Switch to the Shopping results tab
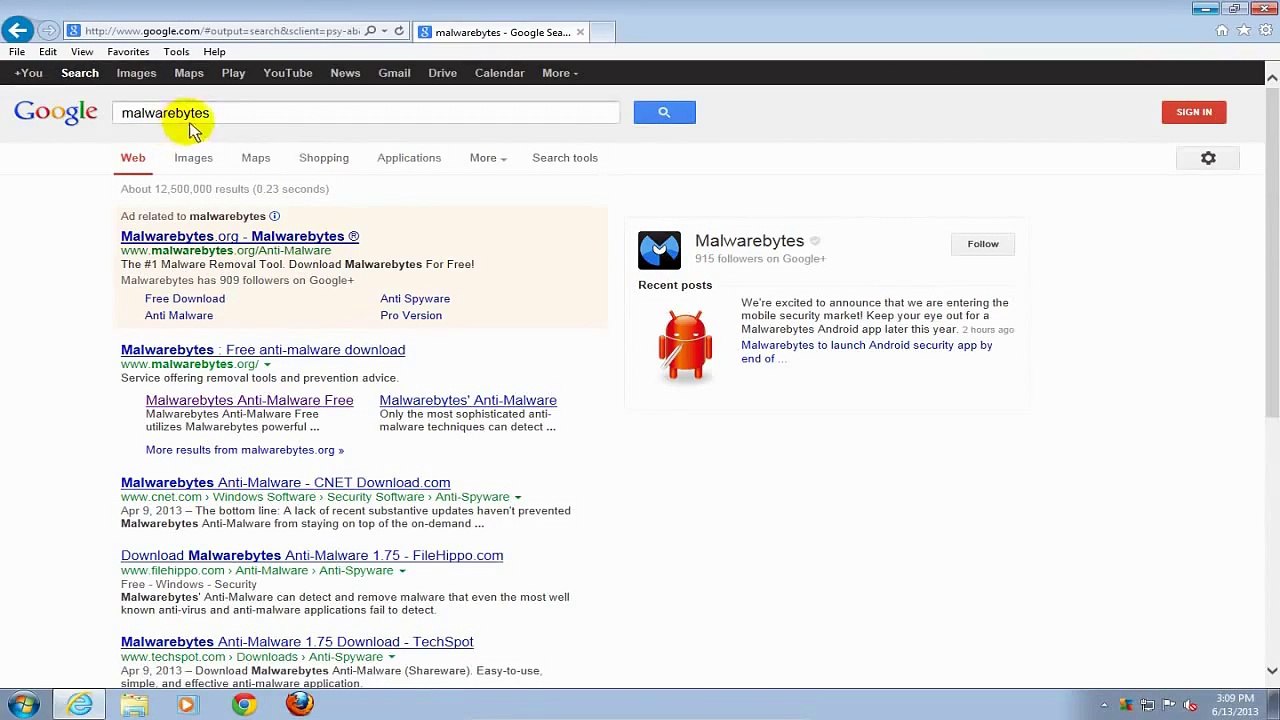This screenshot has width=1280, height=720. click(x=324, y=158)
